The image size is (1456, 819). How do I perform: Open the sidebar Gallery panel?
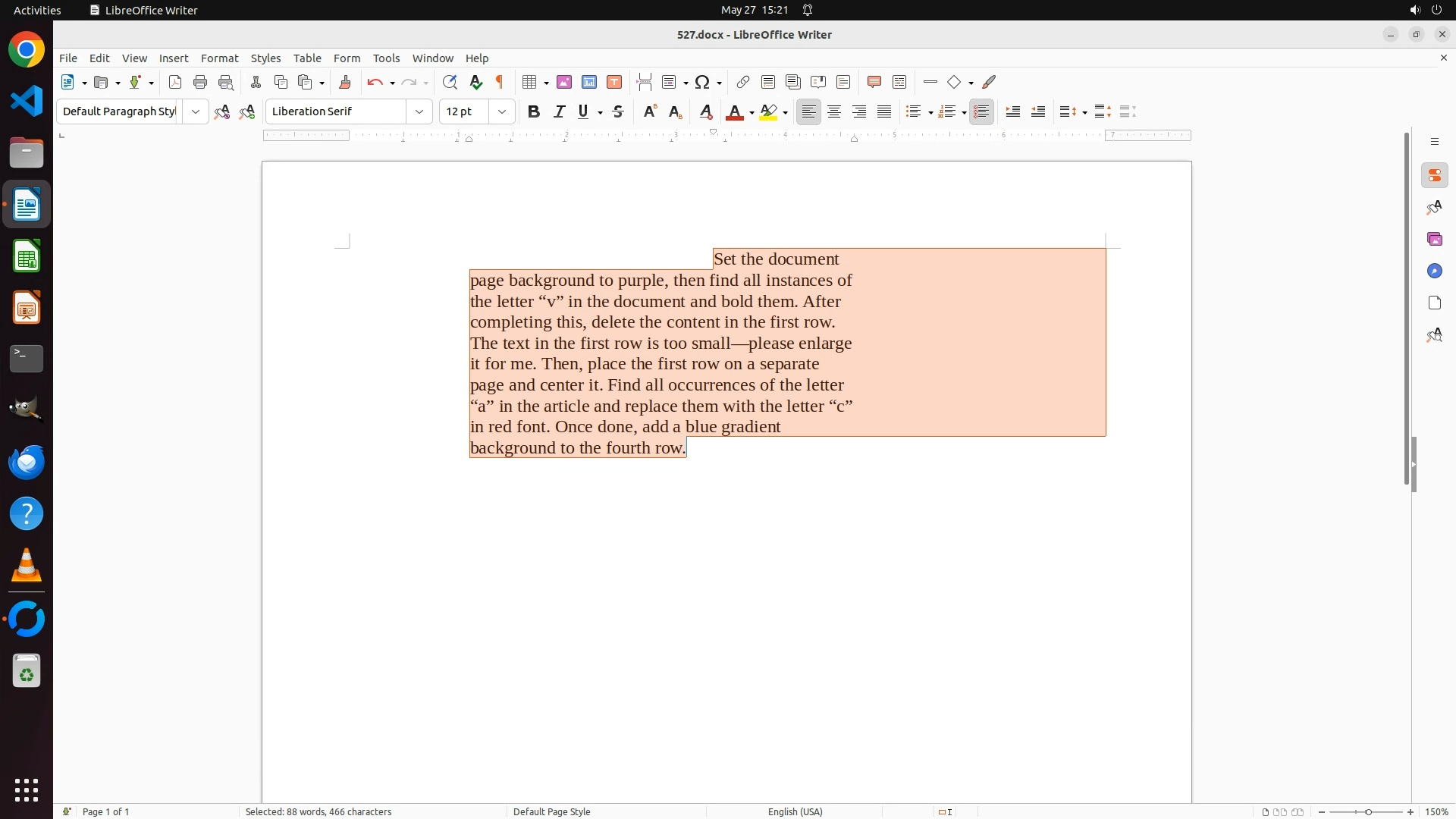pyautogui.click(x=1435, y=239)
